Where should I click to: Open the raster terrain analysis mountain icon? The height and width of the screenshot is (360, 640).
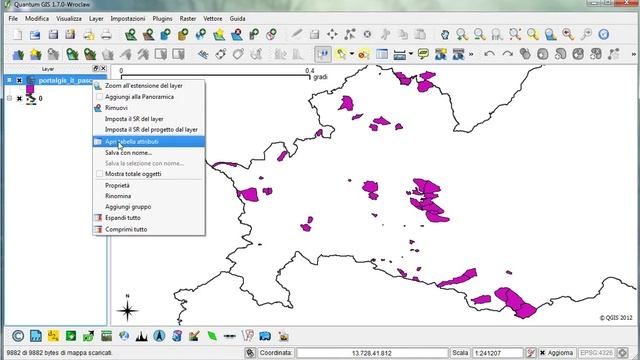click(x=142, y=336)
